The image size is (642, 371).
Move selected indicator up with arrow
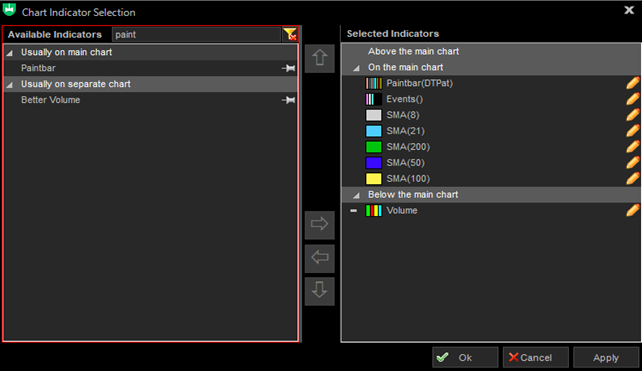click(x=320, y=58)
